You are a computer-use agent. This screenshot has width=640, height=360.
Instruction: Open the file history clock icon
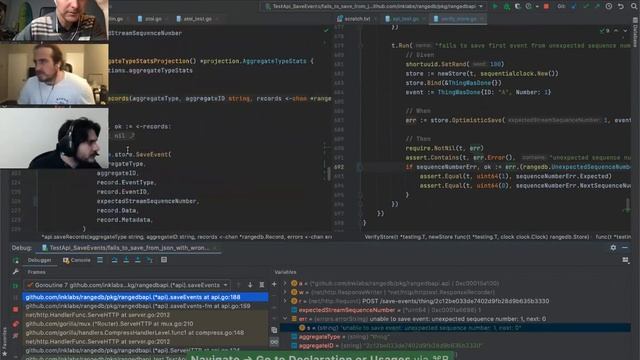click(609, 7)
